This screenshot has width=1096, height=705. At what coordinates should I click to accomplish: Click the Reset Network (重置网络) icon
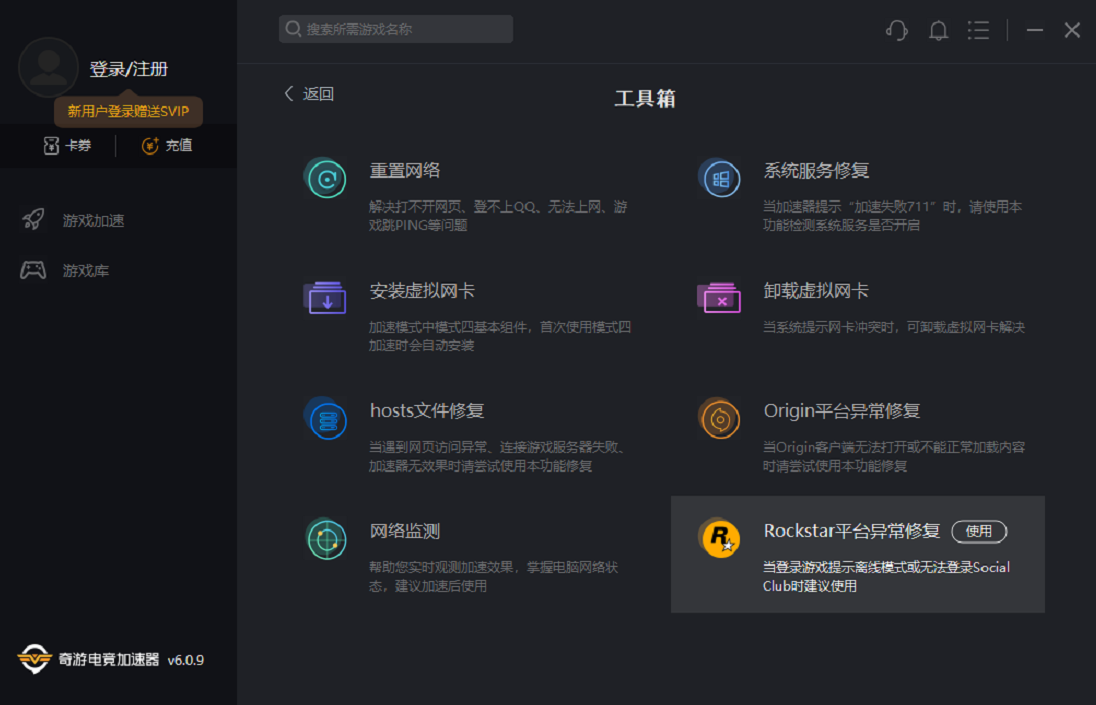click(x=326, y=179)
